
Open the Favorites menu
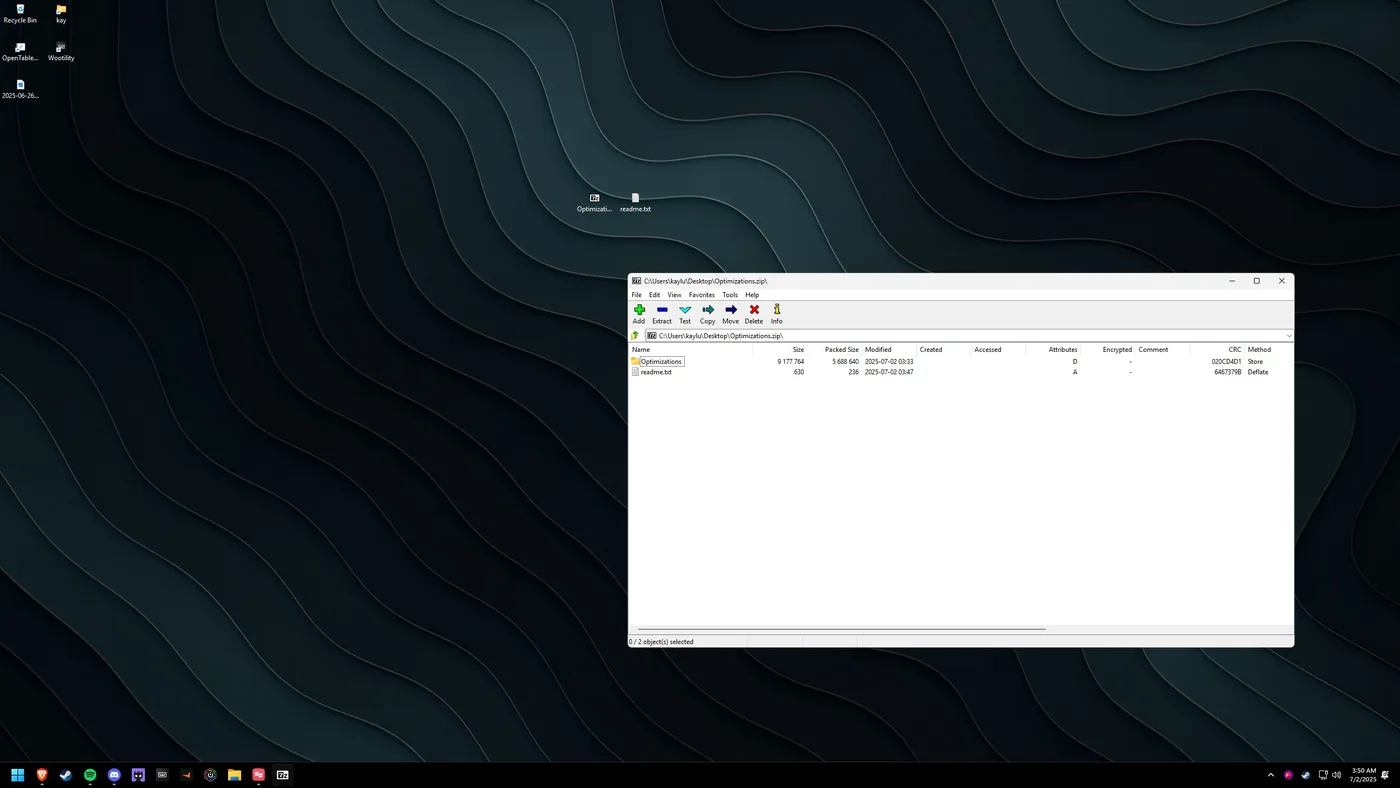702,295
